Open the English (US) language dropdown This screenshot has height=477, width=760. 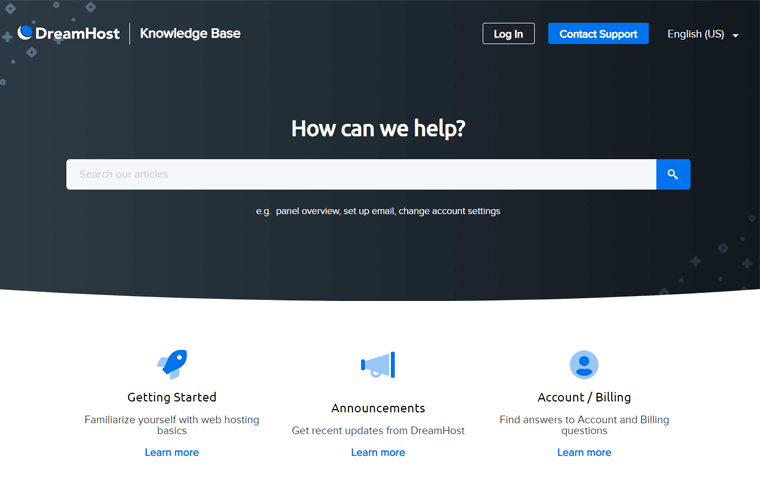pyautogui.click(x=702, y=34)
